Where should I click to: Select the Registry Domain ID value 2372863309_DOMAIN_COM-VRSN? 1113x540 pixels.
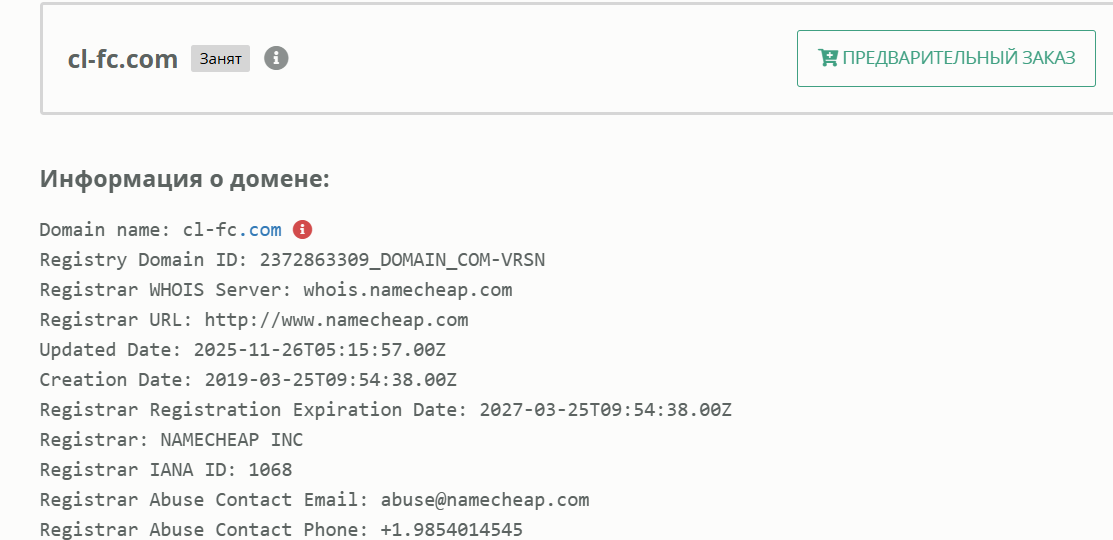tap(402, 260)
